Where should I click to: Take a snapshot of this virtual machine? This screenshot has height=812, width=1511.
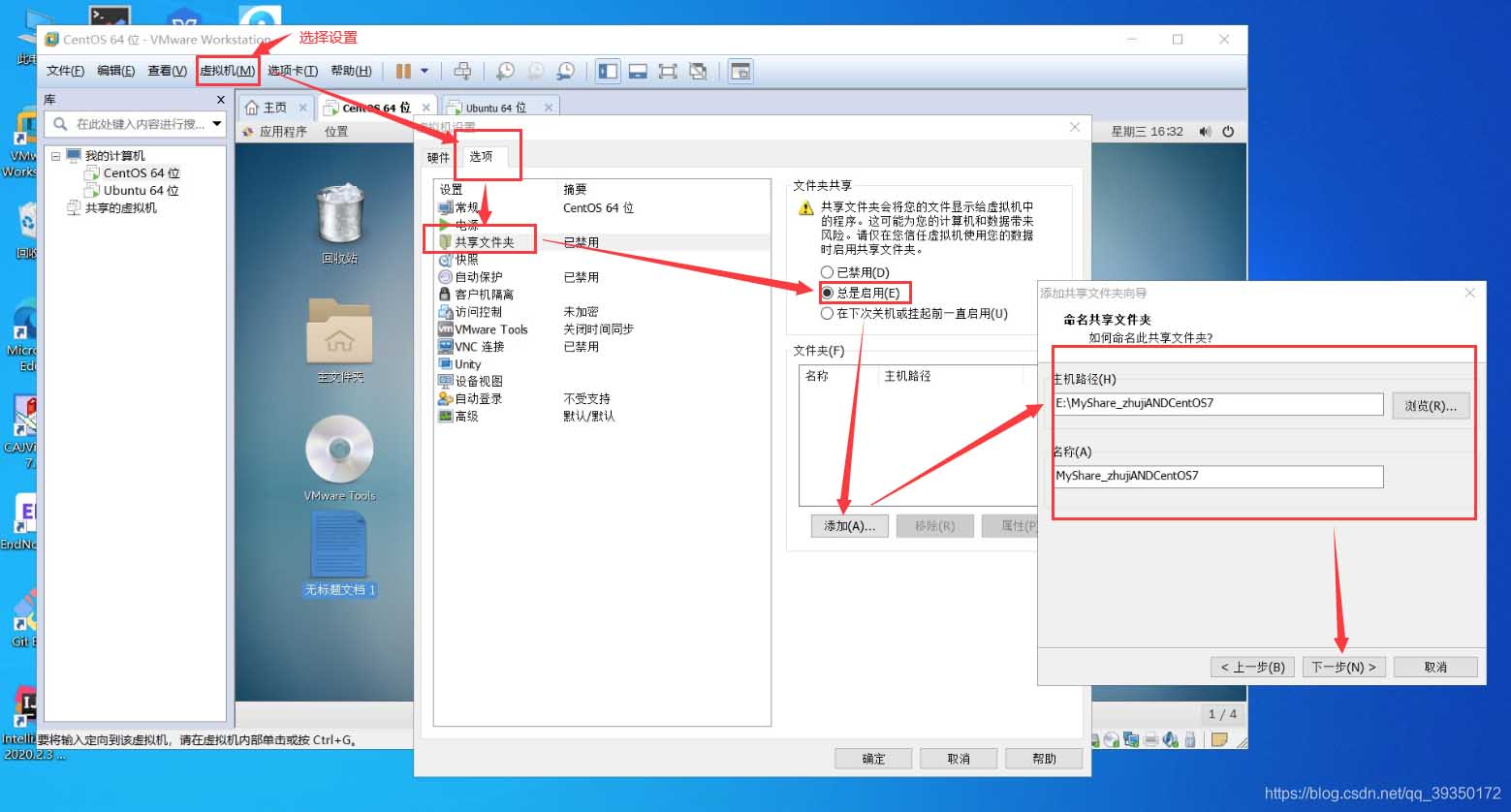(x=505, y=71)
